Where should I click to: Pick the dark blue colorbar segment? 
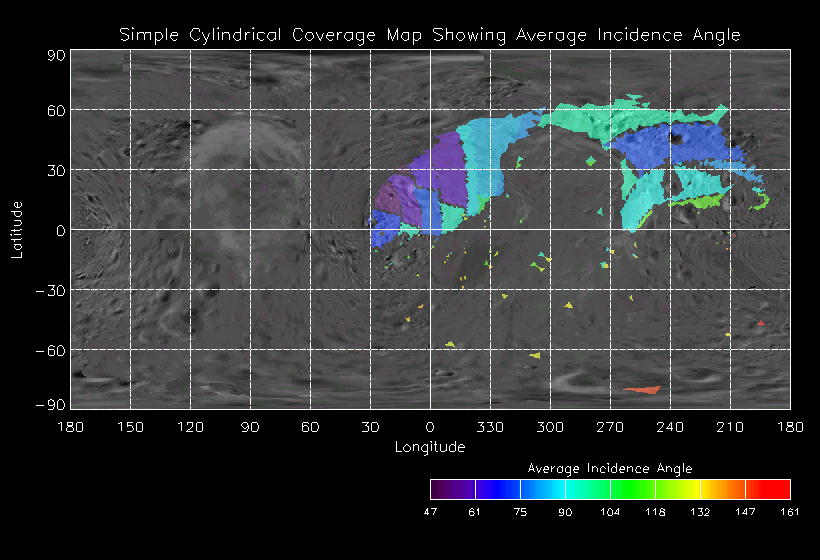click(497, 489)
